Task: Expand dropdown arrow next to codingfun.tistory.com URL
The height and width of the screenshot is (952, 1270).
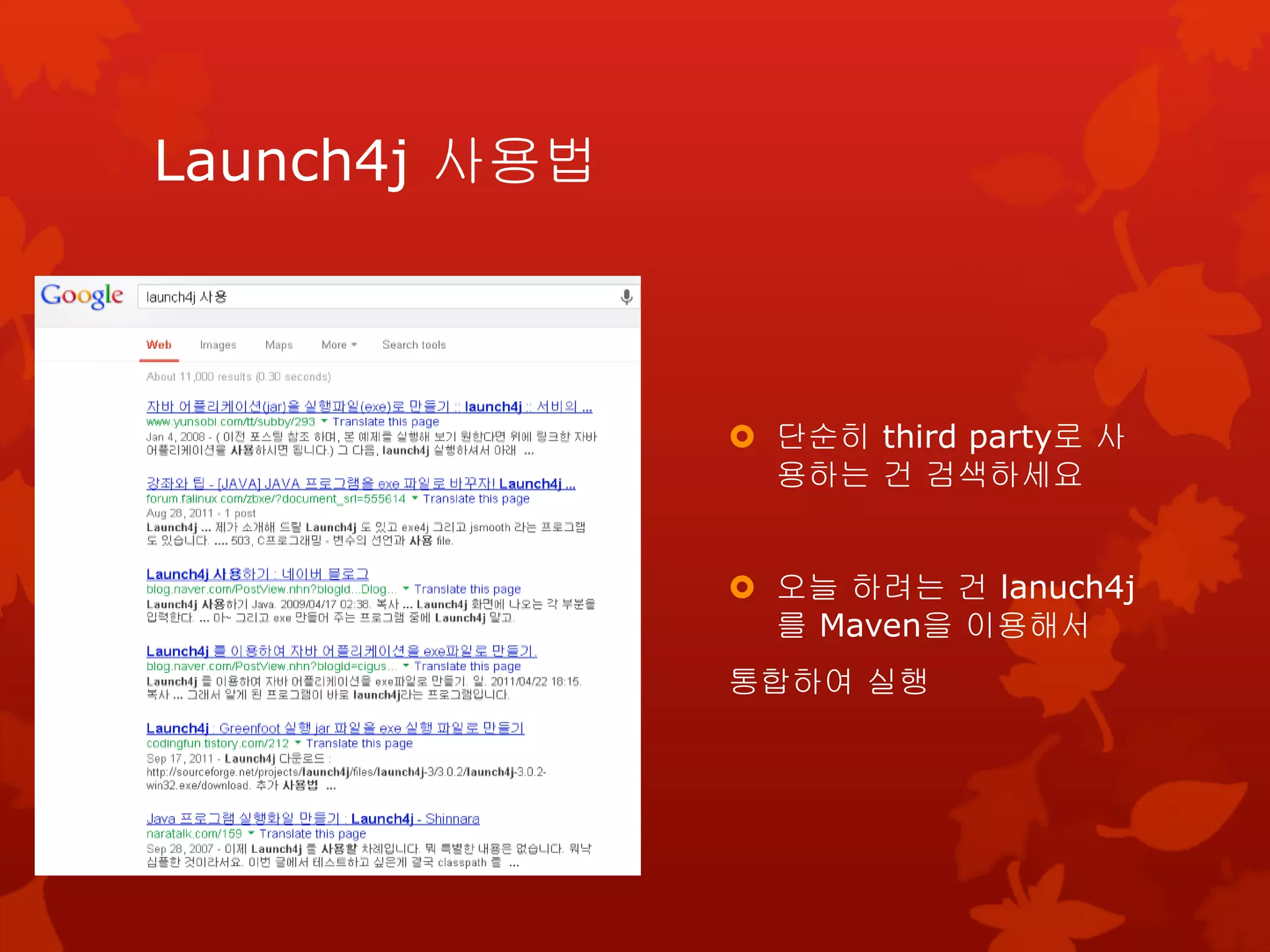Action: 298,743
